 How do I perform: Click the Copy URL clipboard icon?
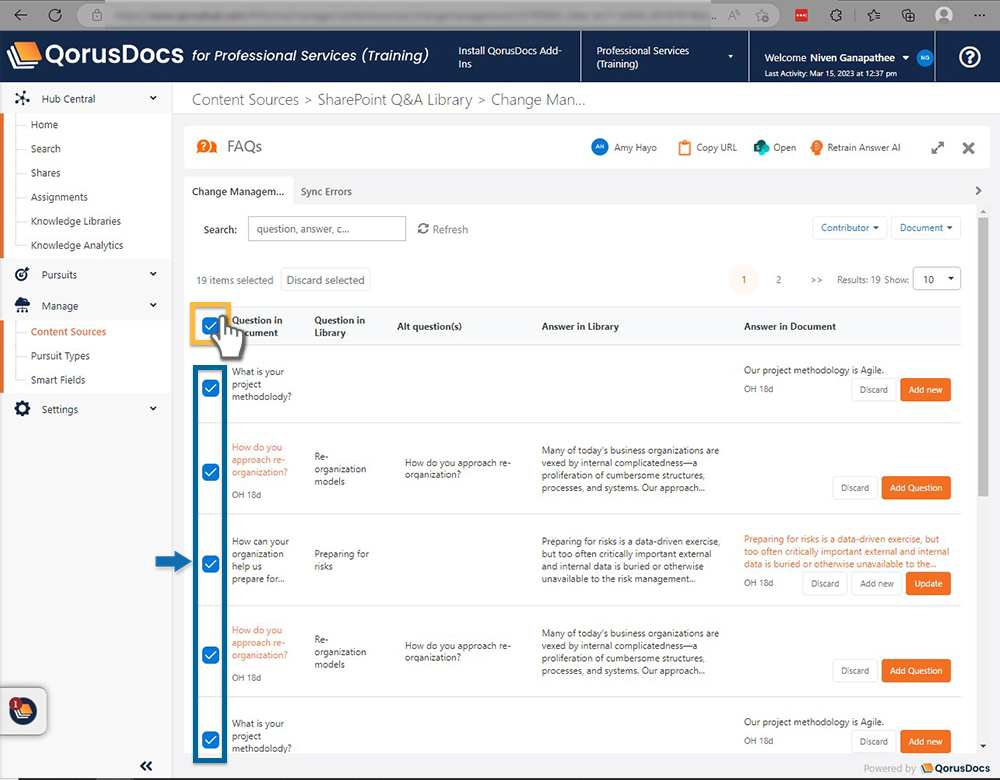(x=684, y=148)
